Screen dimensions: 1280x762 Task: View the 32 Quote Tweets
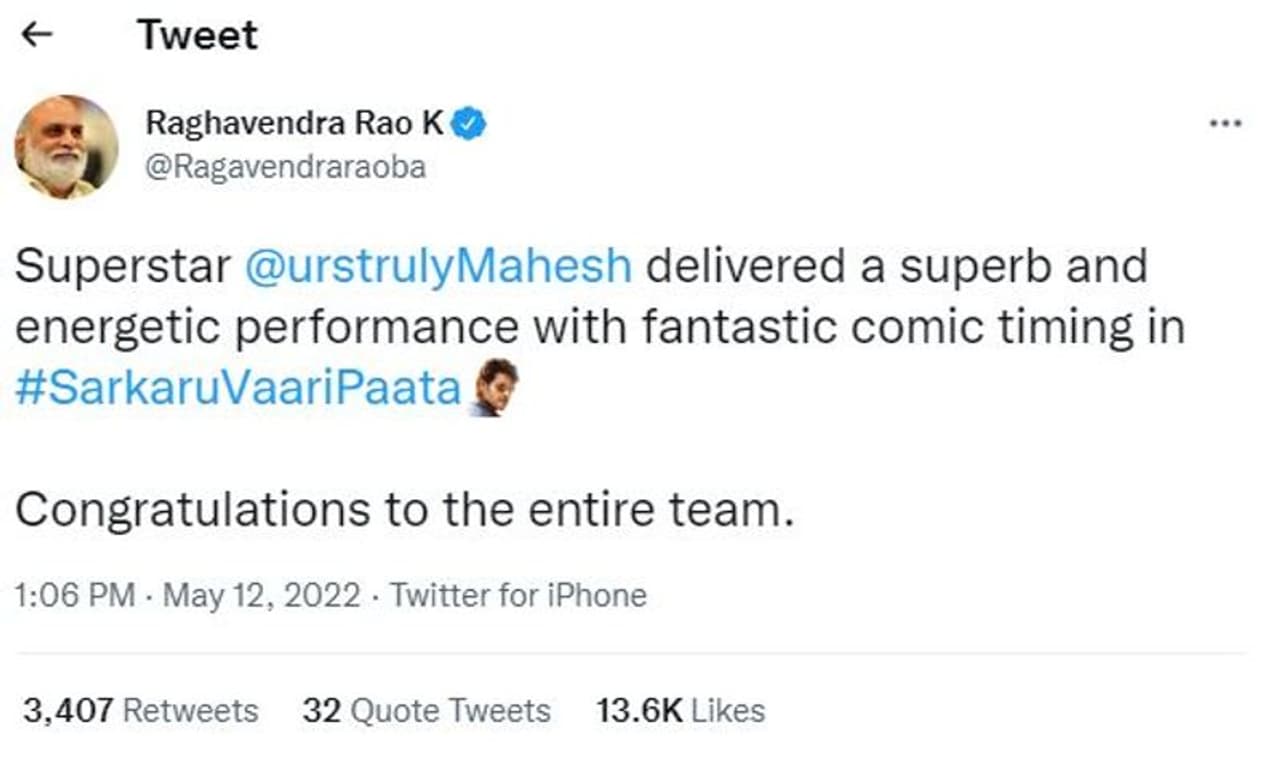click(x=426, y=711)
